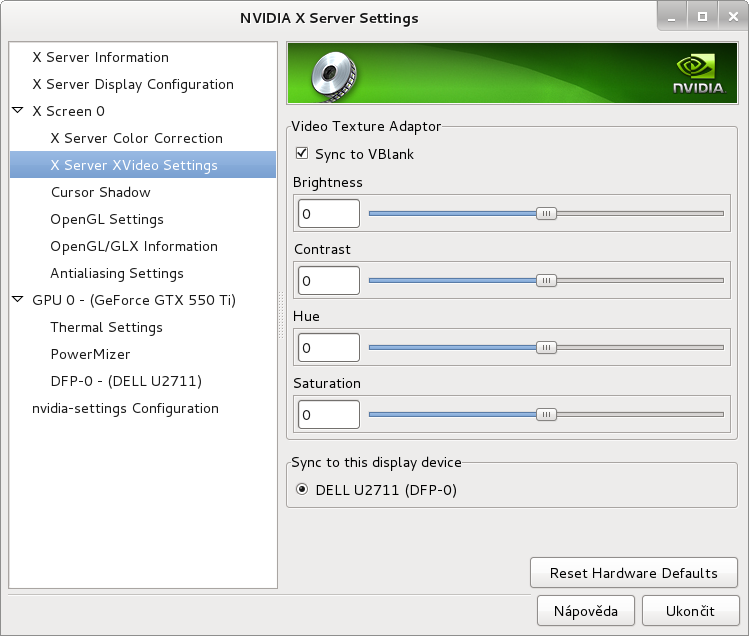Click the Saturation value field
Screen dimensions: 749x636
(x=329, y=414)
